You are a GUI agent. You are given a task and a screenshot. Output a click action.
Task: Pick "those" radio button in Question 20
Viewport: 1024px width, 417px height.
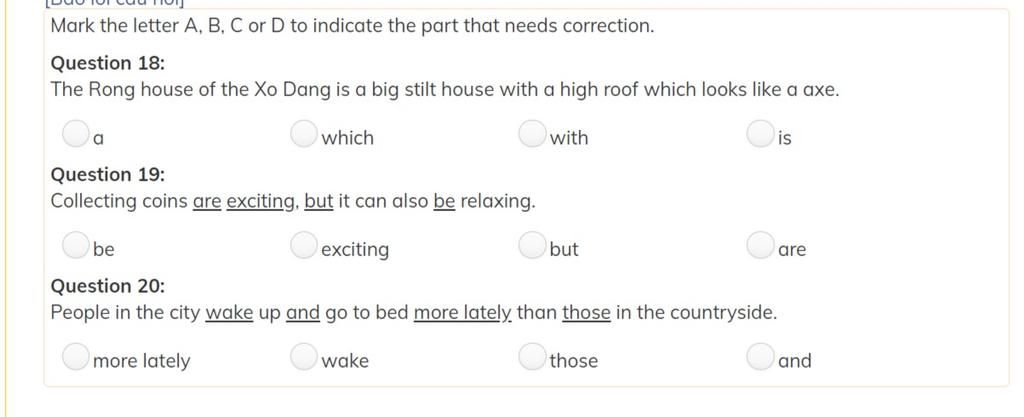532,357
